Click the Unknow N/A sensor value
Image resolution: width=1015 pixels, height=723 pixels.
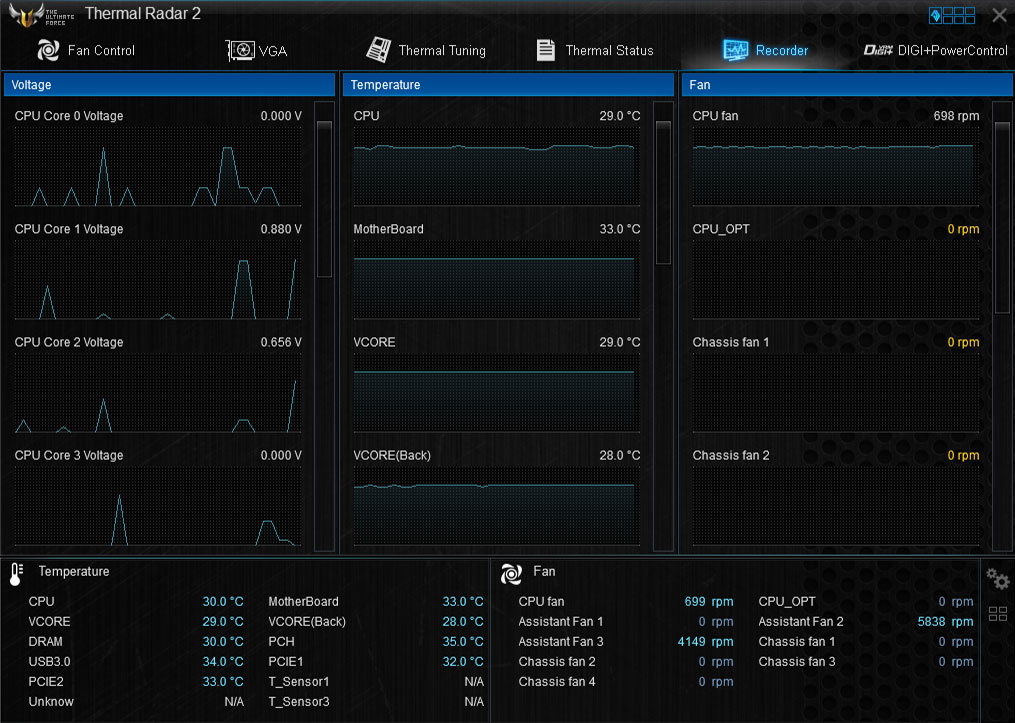click(x=234, y=702)
